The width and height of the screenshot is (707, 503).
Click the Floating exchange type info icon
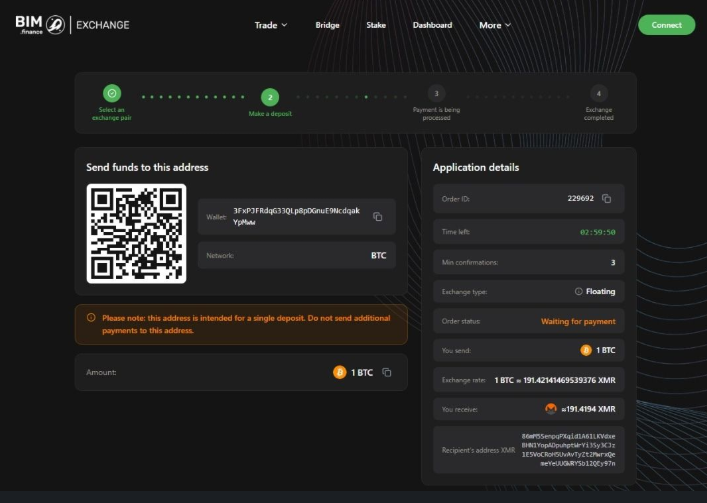(578, 291)
